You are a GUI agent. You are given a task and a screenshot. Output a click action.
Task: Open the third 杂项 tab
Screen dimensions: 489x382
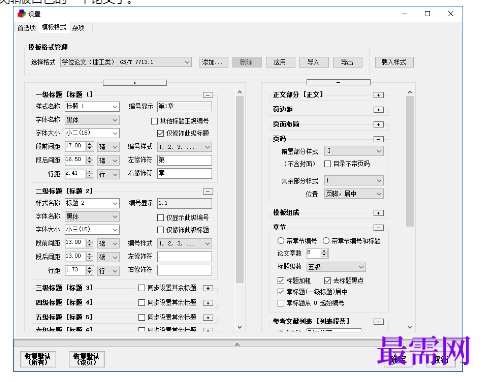78,28
